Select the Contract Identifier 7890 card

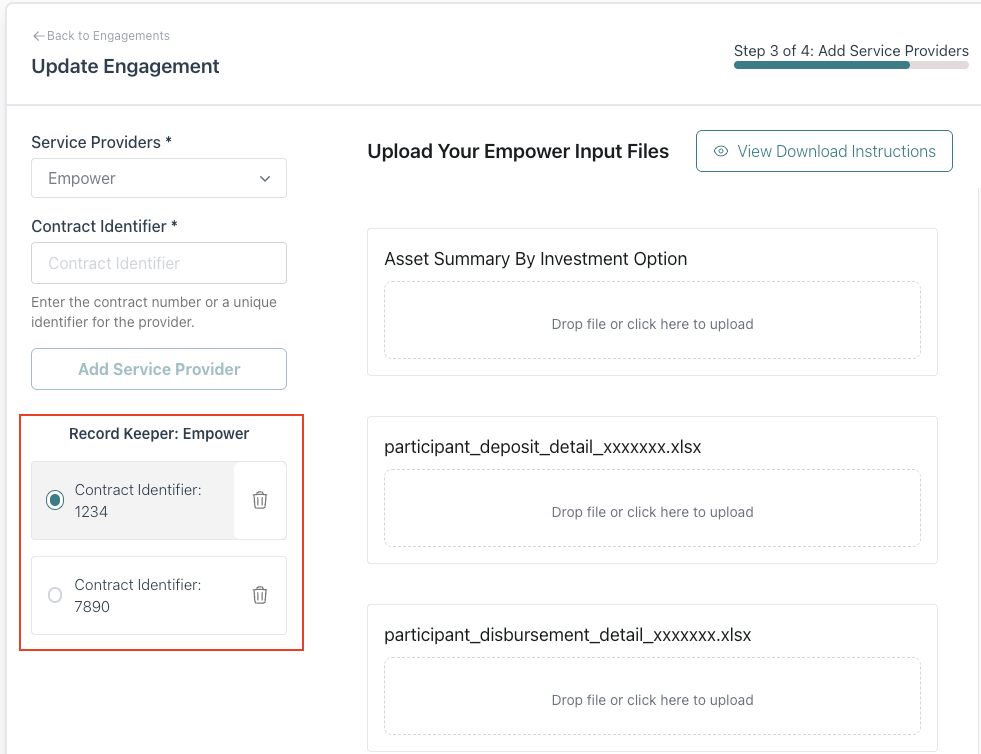pyautogui.click(x=159, y=595)
